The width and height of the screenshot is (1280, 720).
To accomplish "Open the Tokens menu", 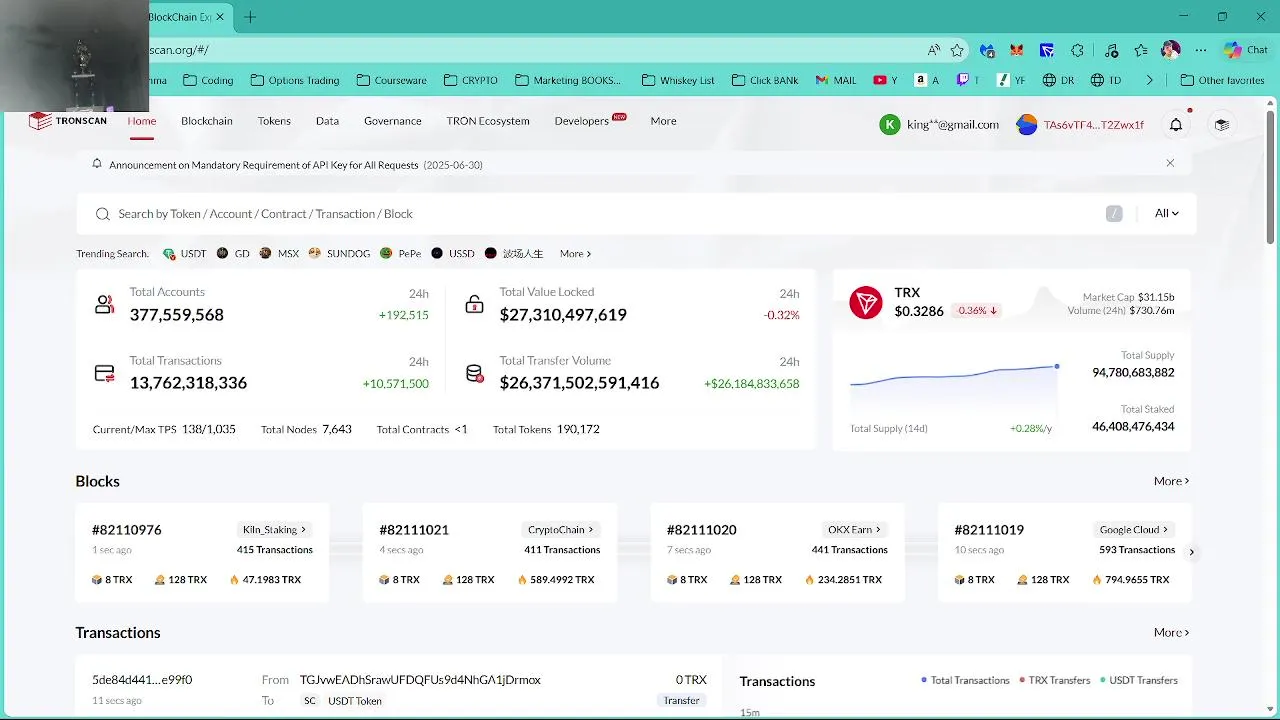I will [x=274, y=121].
